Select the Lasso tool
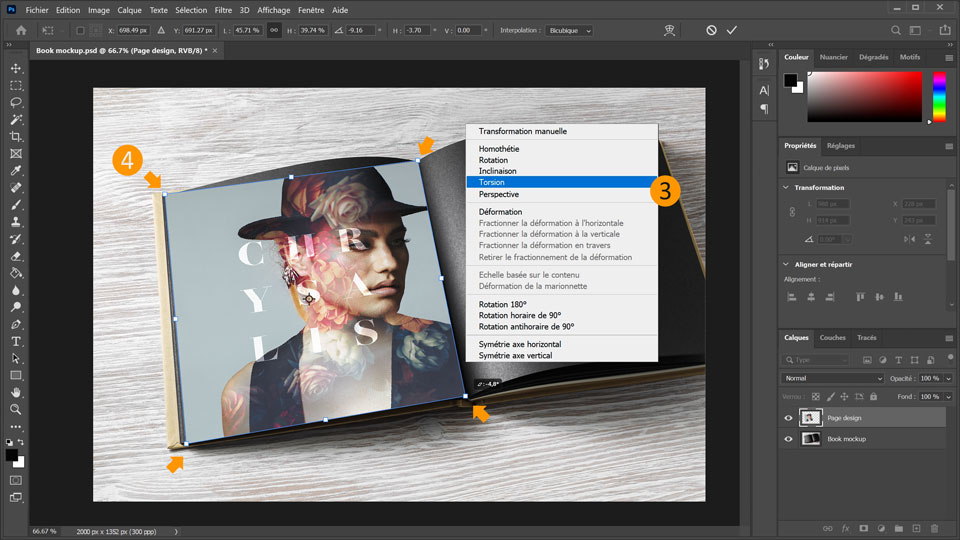Screen dimensions: 960x540 (16, 102)
